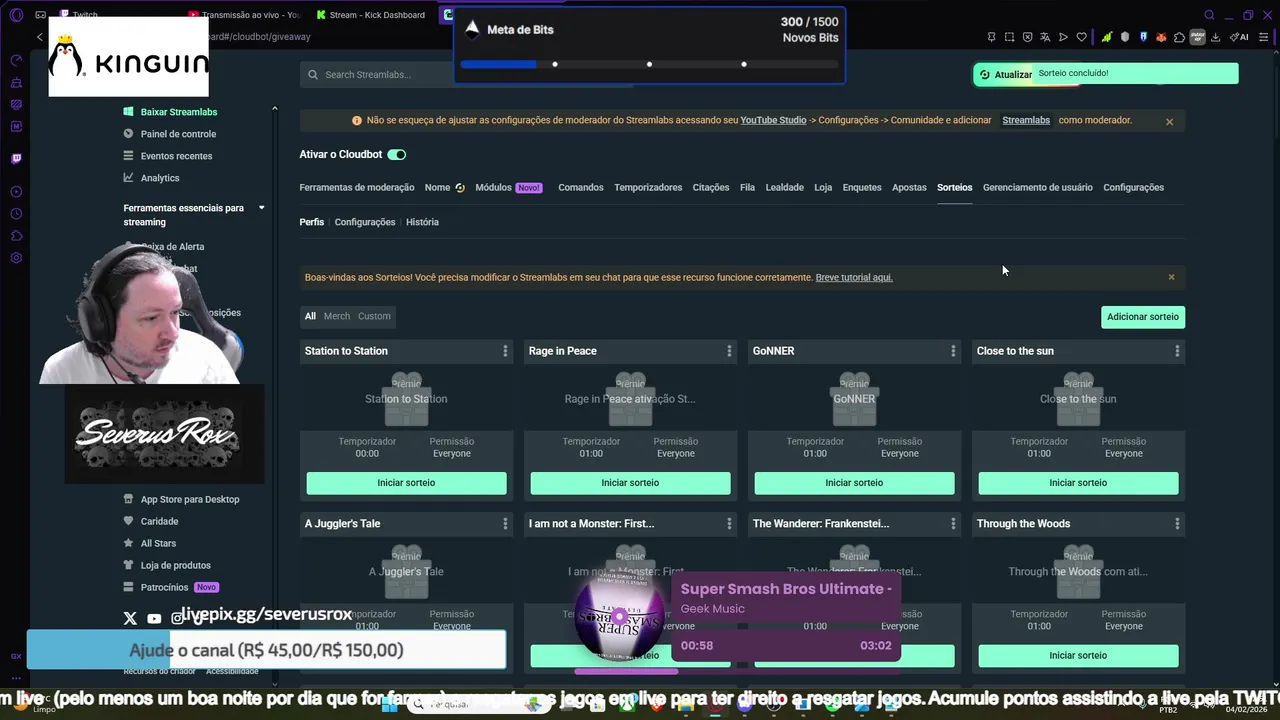Start the Through the Woods giveaway
This screenshot has width=1280, height=720.
tap(1078, 656)
